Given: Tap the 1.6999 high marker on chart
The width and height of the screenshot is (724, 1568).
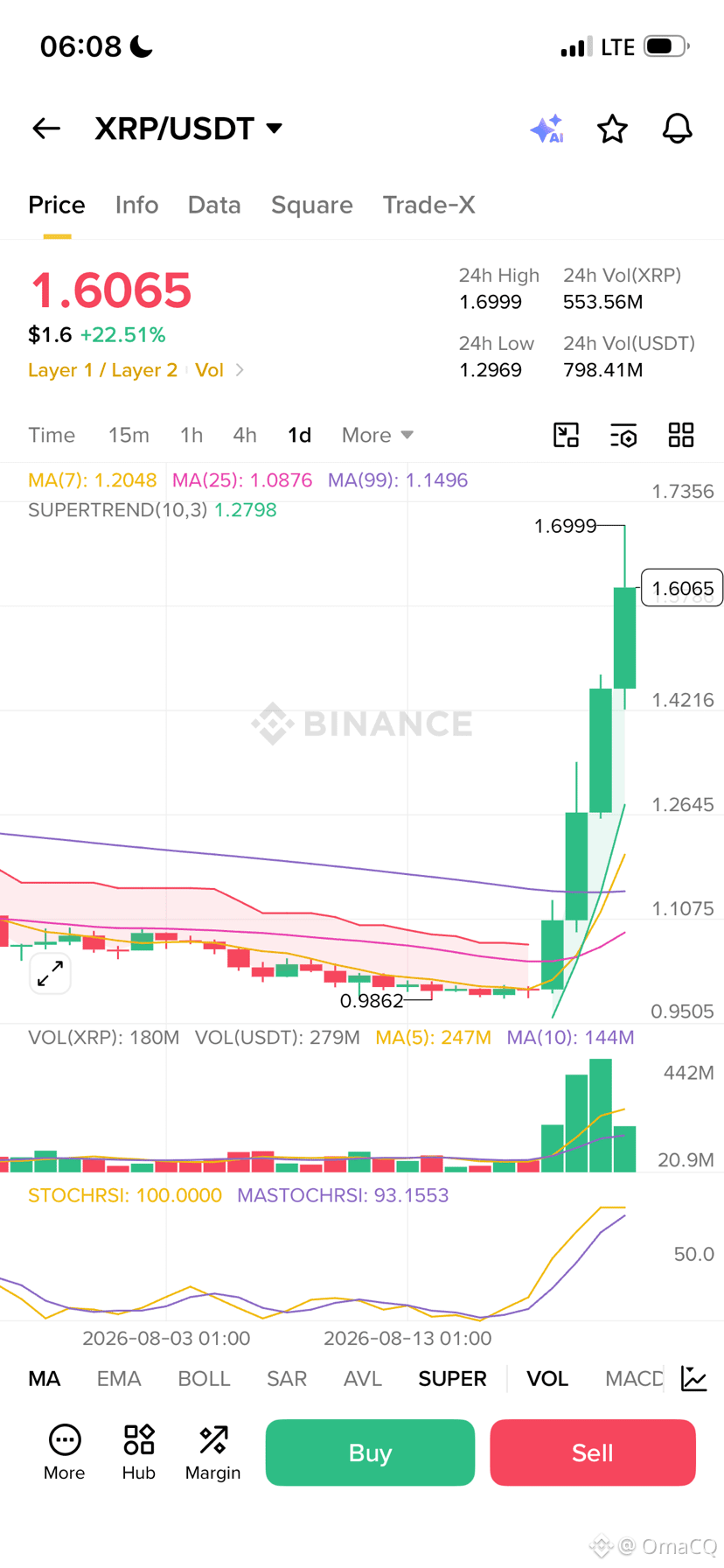Looking at the screenshot, I should [x=565, y=526].
